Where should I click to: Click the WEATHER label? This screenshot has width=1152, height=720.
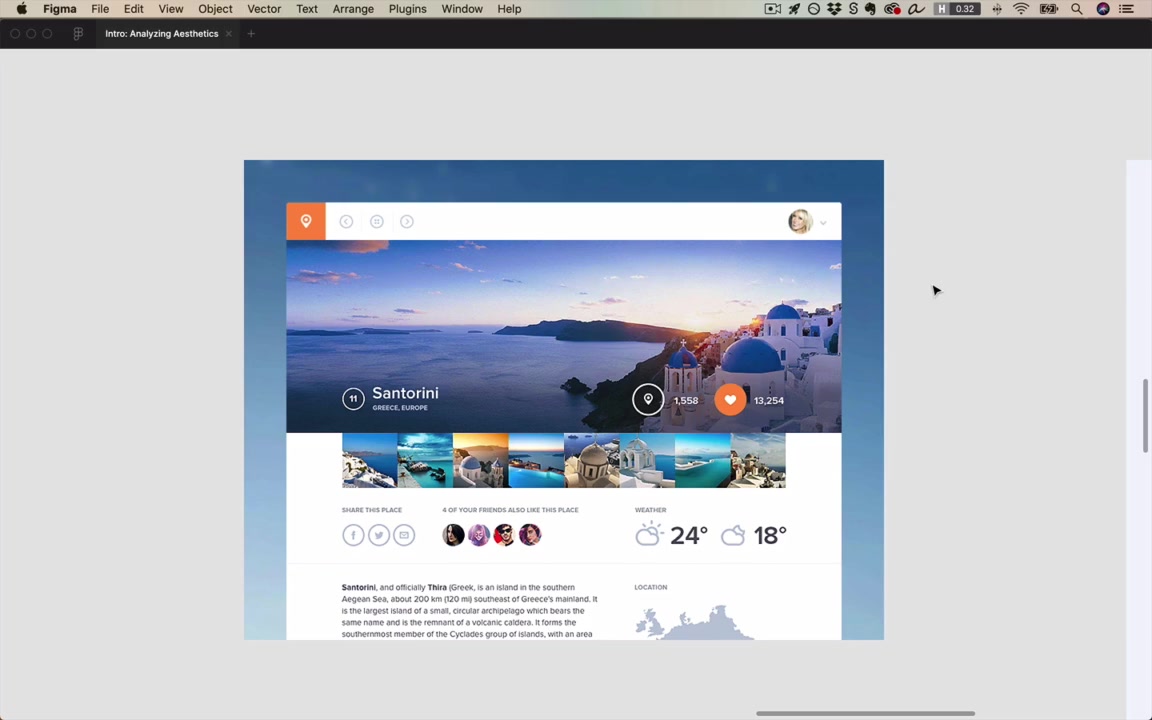(x=650, y=510)
